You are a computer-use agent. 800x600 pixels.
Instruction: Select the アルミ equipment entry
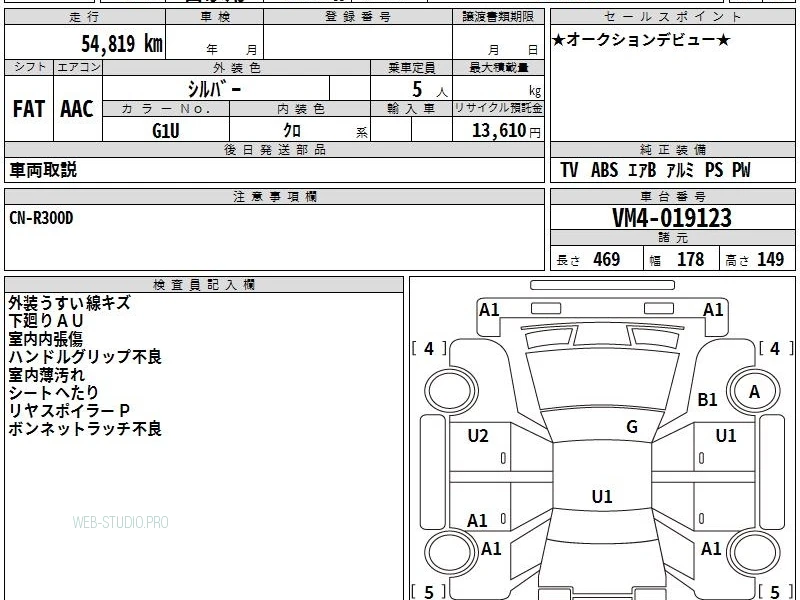click(681, 170)
